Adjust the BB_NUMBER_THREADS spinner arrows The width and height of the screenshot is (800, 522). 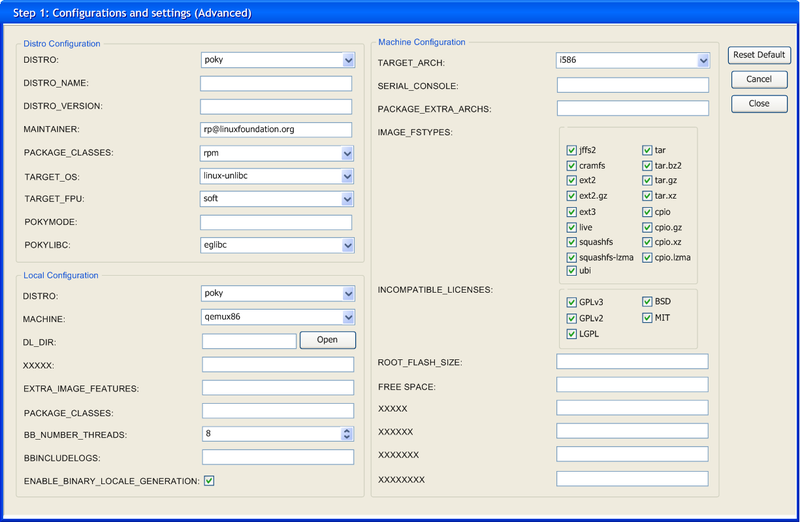pos(347,434)
